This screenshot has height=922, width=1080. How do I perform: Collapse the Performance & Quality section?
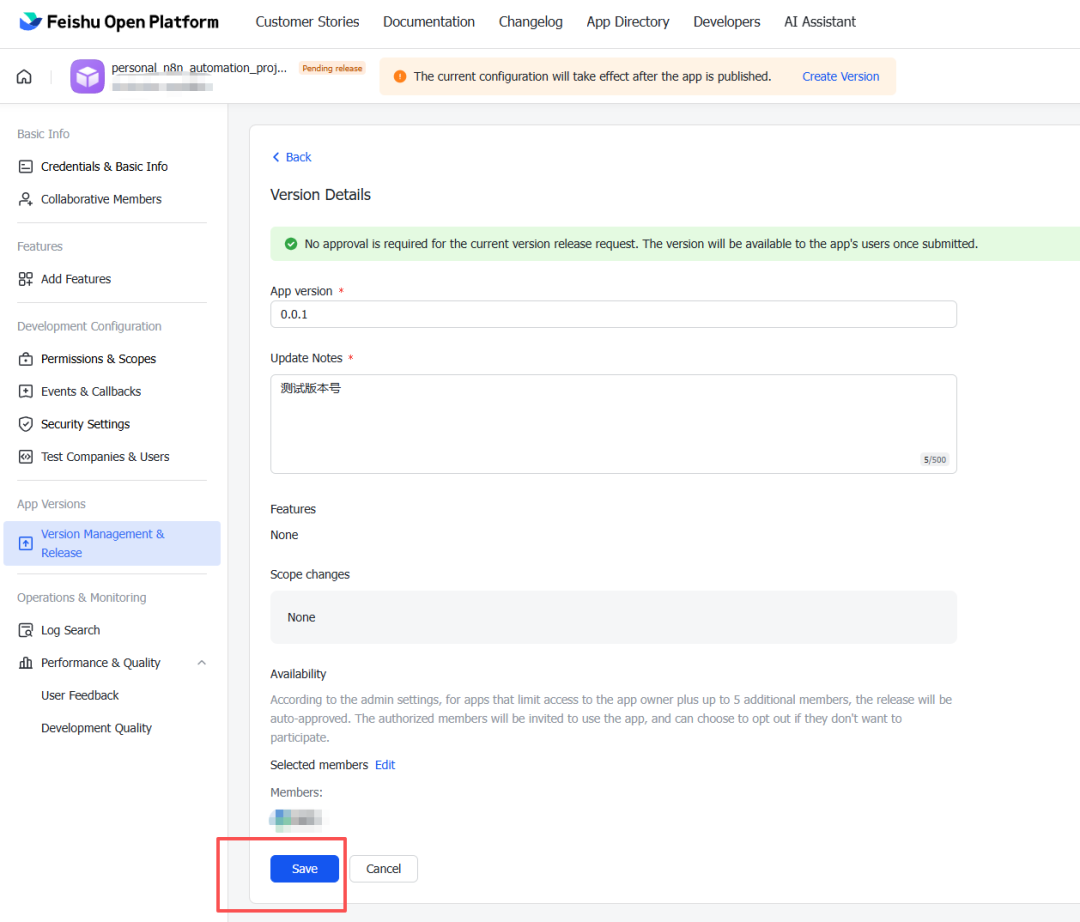coord(202,663)
